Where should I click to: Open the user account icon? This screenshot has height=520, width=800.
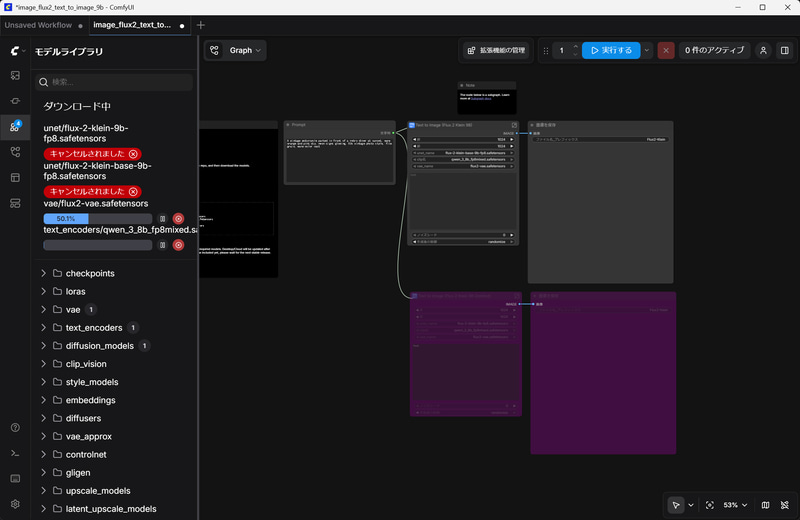[x=763, y=51]
